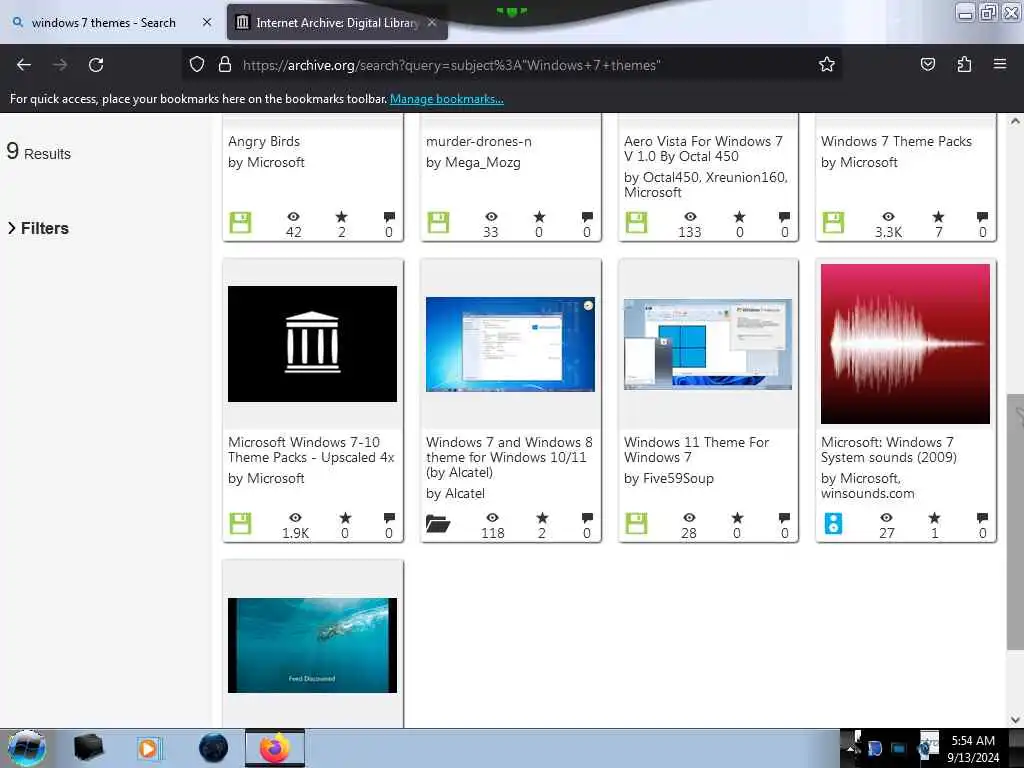Click the favorites star on Windows 7 Theme Packs card
This screenshot has height=768, width=1024.
tap(938, 217)
